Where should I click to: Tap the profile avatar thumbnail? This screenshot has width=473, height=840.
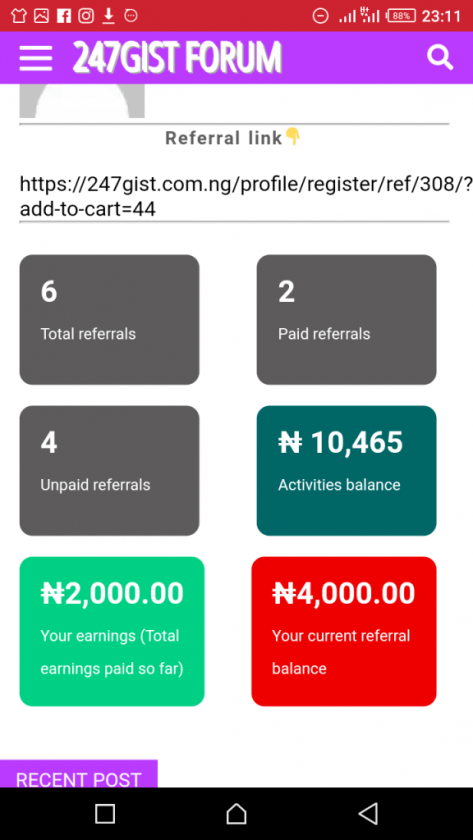point(82,101)
